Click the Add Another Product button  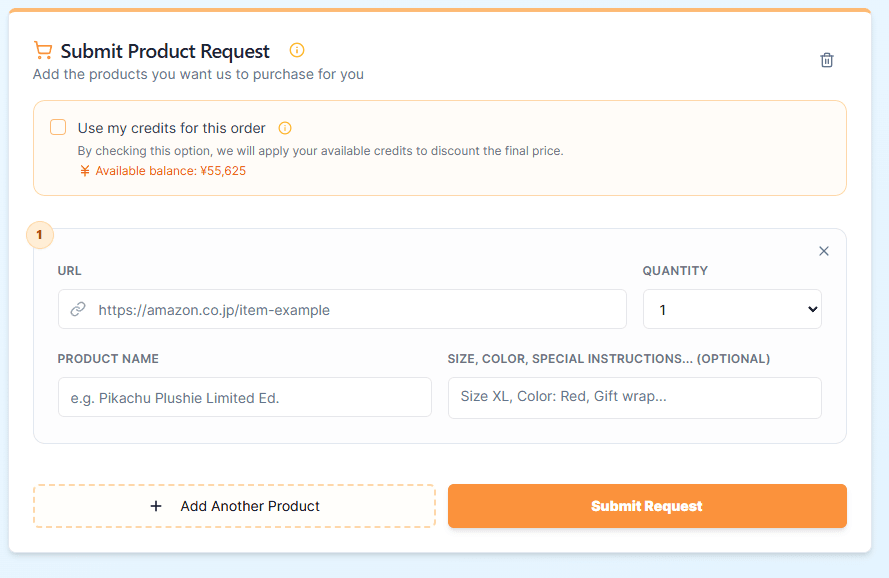[x=234, y=506]
